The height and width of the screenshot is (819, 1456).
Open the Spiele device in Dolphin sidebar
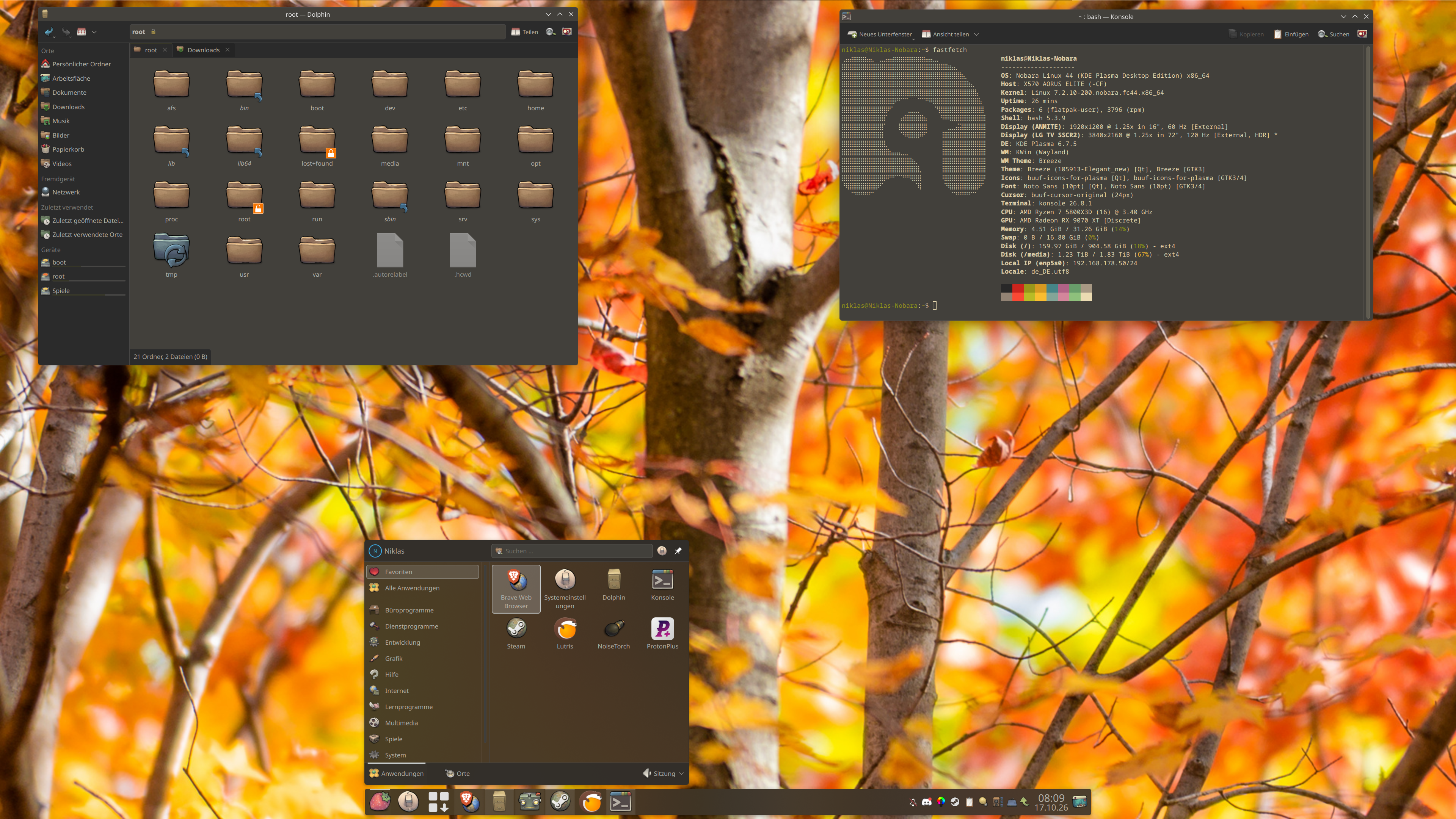[84, 291]
